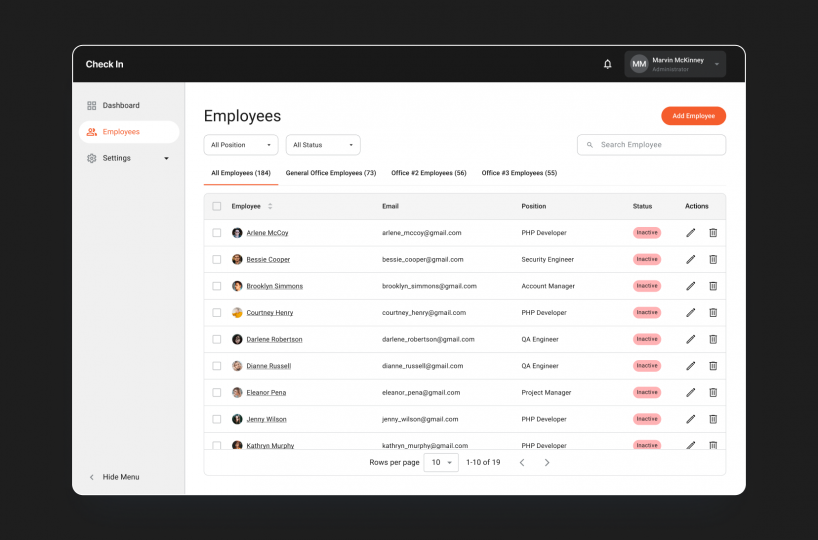The width and height of the screenshot is (818, 540).
Task: Go to next page arrow
Action: coord(547,462)
